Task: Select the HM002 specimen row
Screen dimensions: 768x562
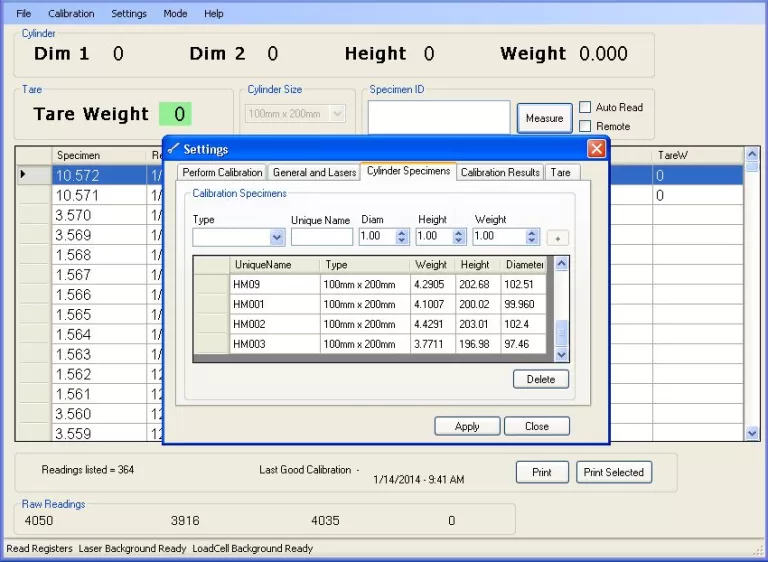Action: point(273,324)
